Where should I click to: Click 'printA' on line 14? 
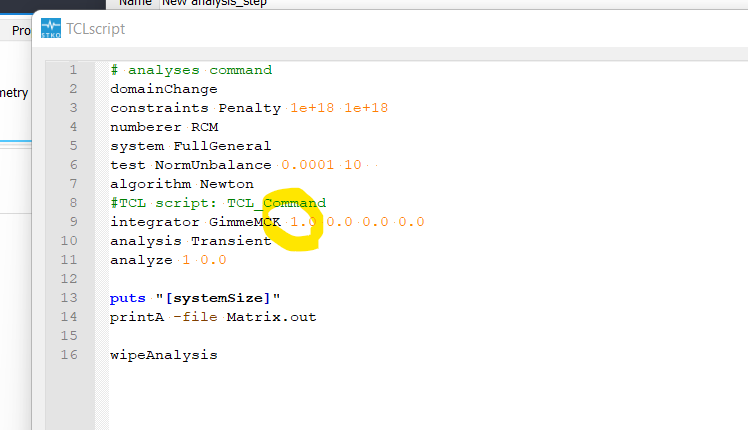click(137, 317)
